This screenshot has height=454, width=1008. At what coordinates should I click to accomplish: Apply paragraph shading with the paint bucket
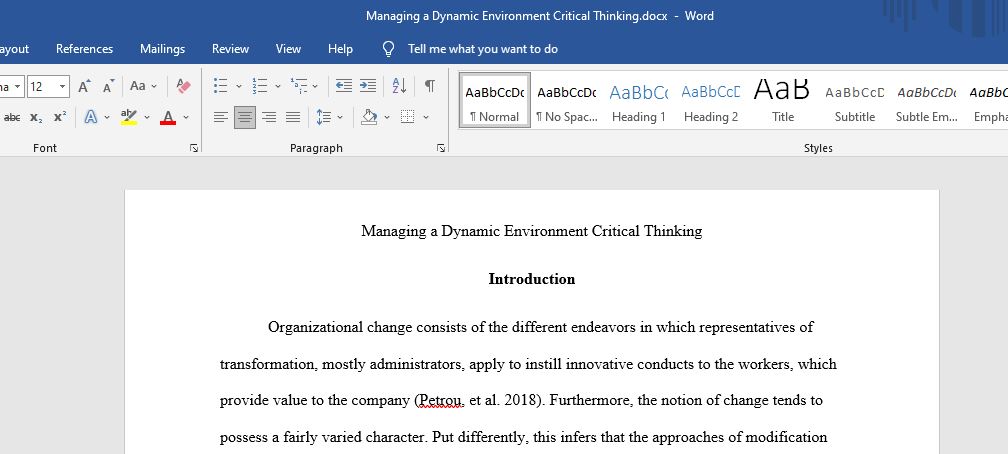[x=369, y=117]
